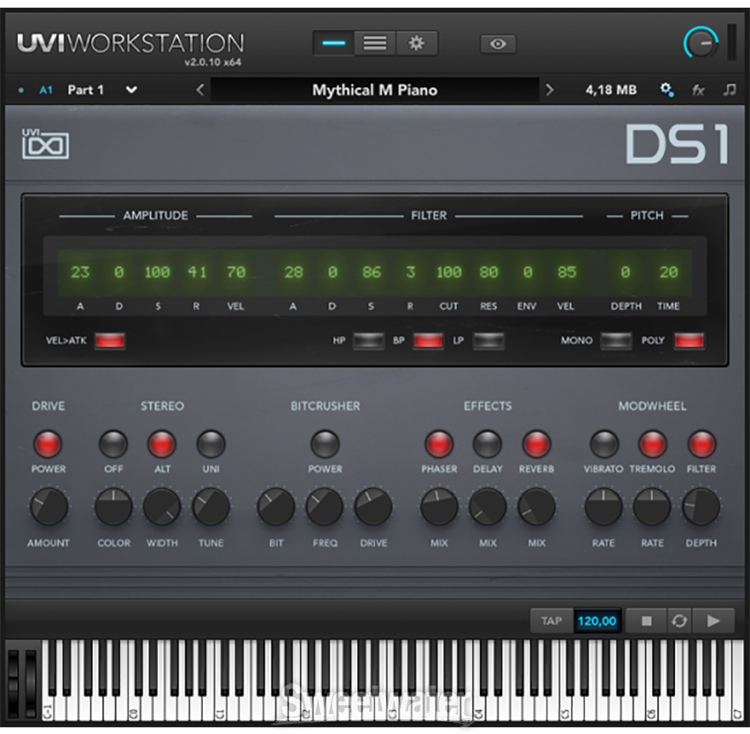Click the filter attack value 28

pos(293,272)
